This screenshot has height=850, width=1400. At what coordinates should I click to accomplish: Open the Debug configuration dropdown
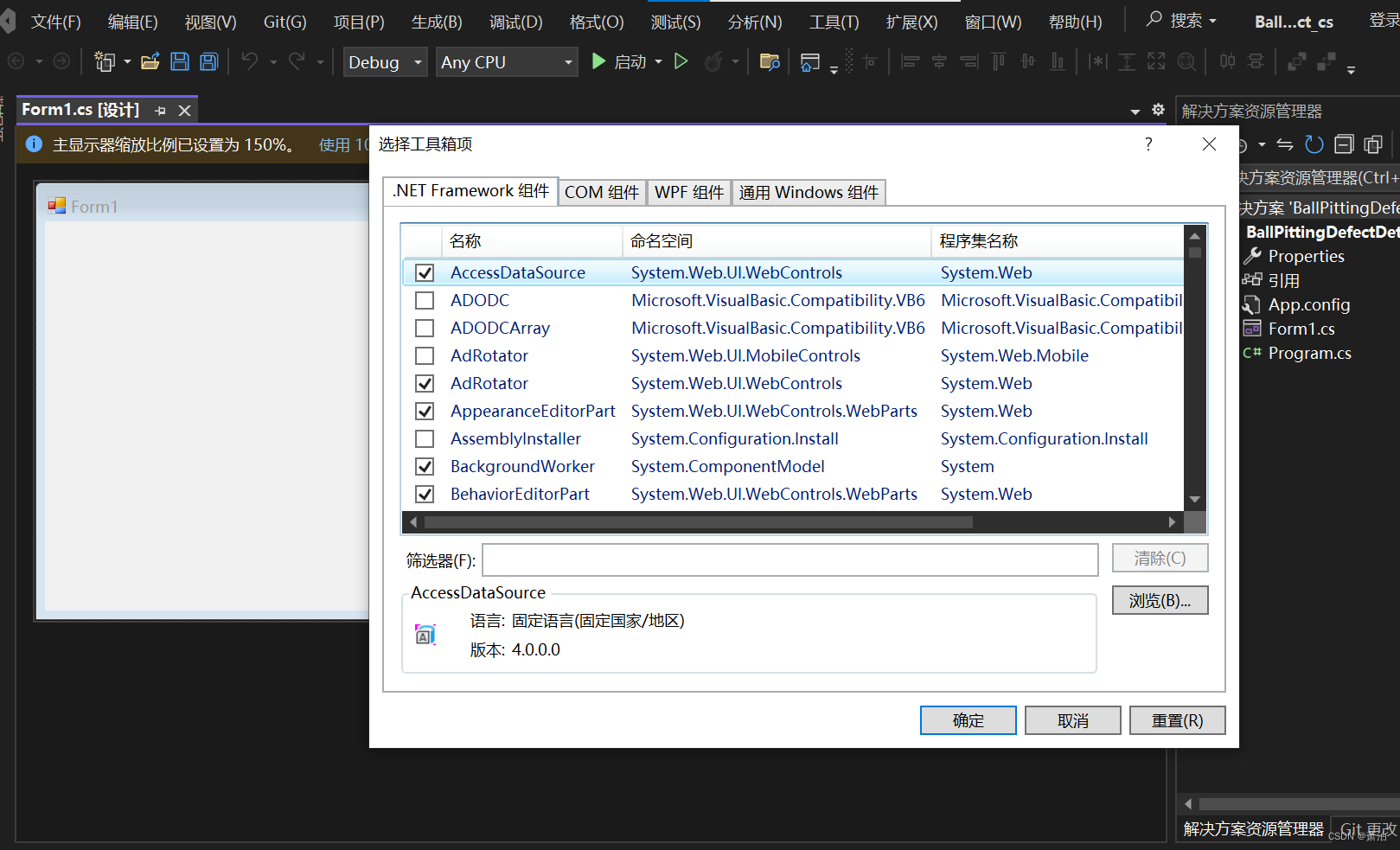coord(386,62)
